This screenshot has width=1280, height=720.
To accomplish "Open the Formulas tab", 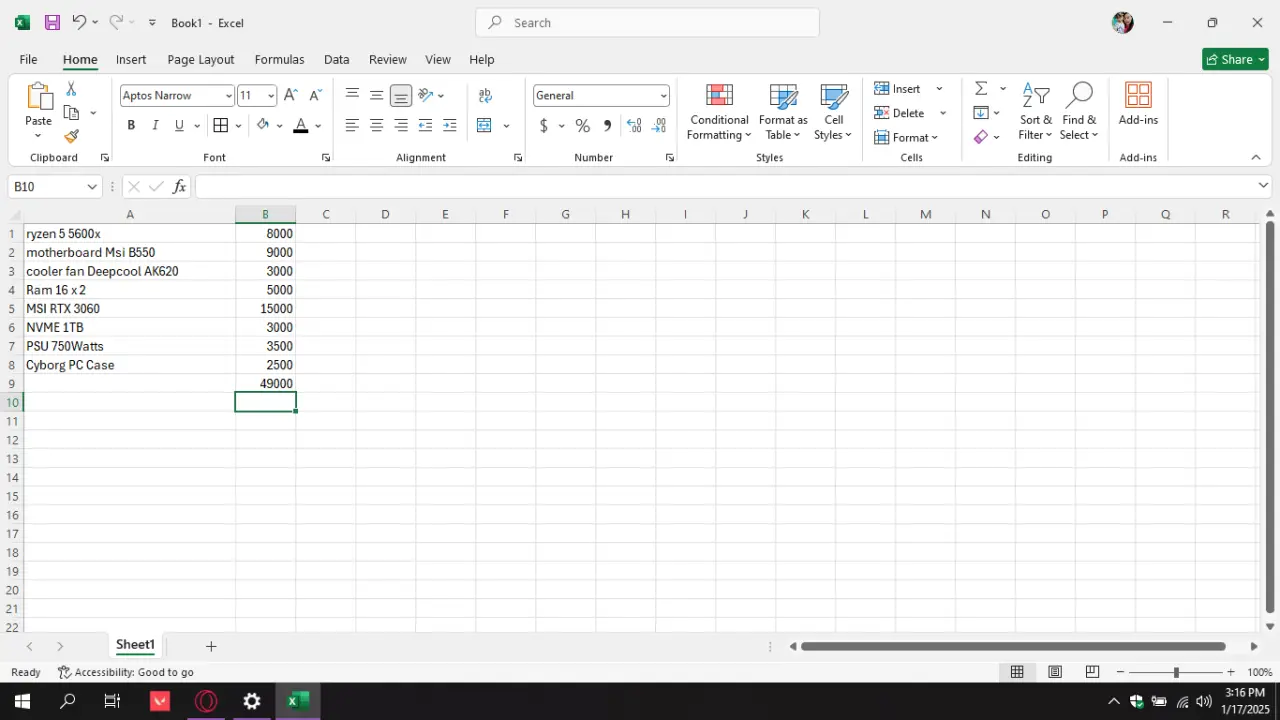I will [279, 59].
